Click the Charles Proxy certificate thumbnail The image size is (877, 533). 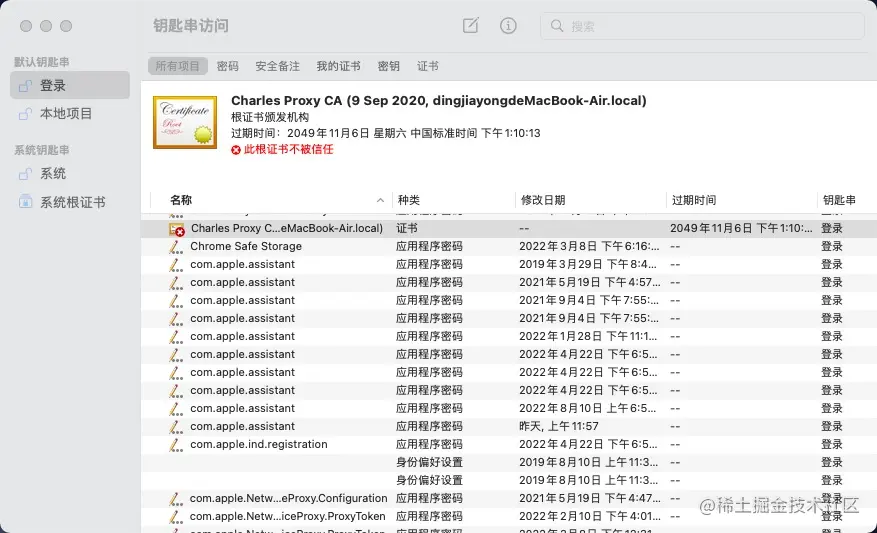tap(185, 122)
